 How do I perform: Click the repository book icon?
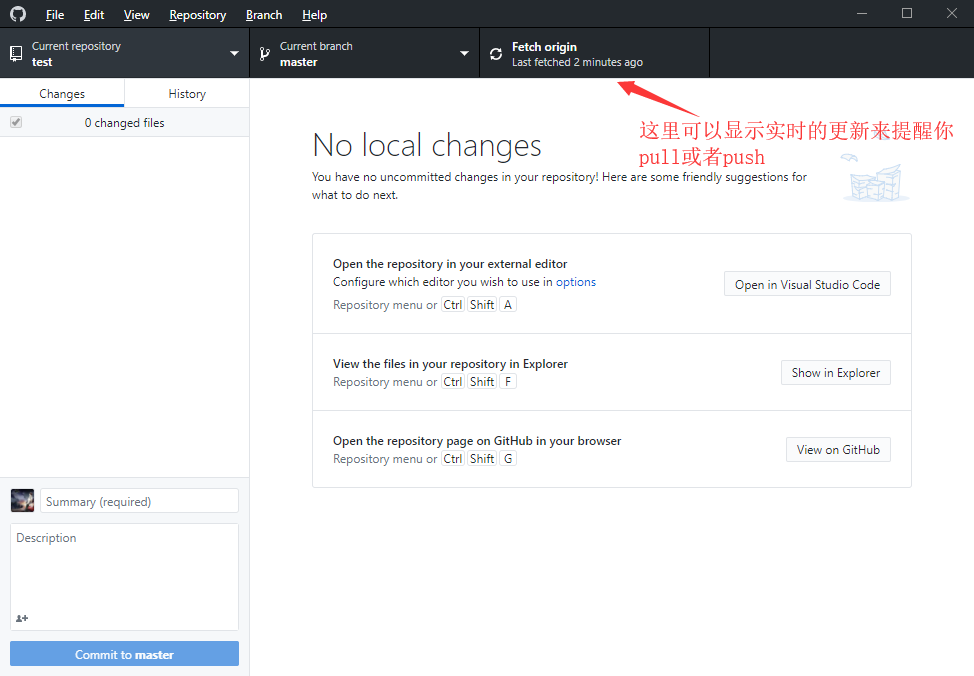[16, 54]
